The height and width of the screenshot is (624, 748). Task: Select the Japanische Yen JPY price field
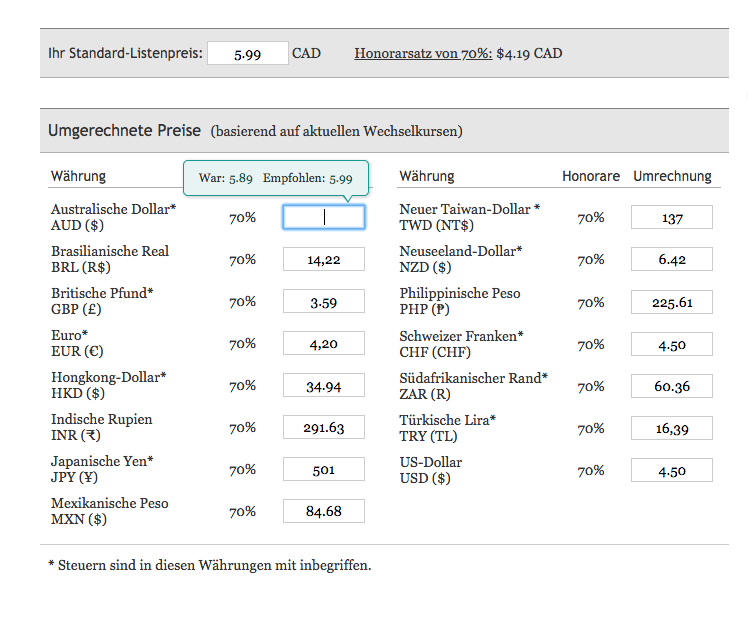tap(323, 470)
